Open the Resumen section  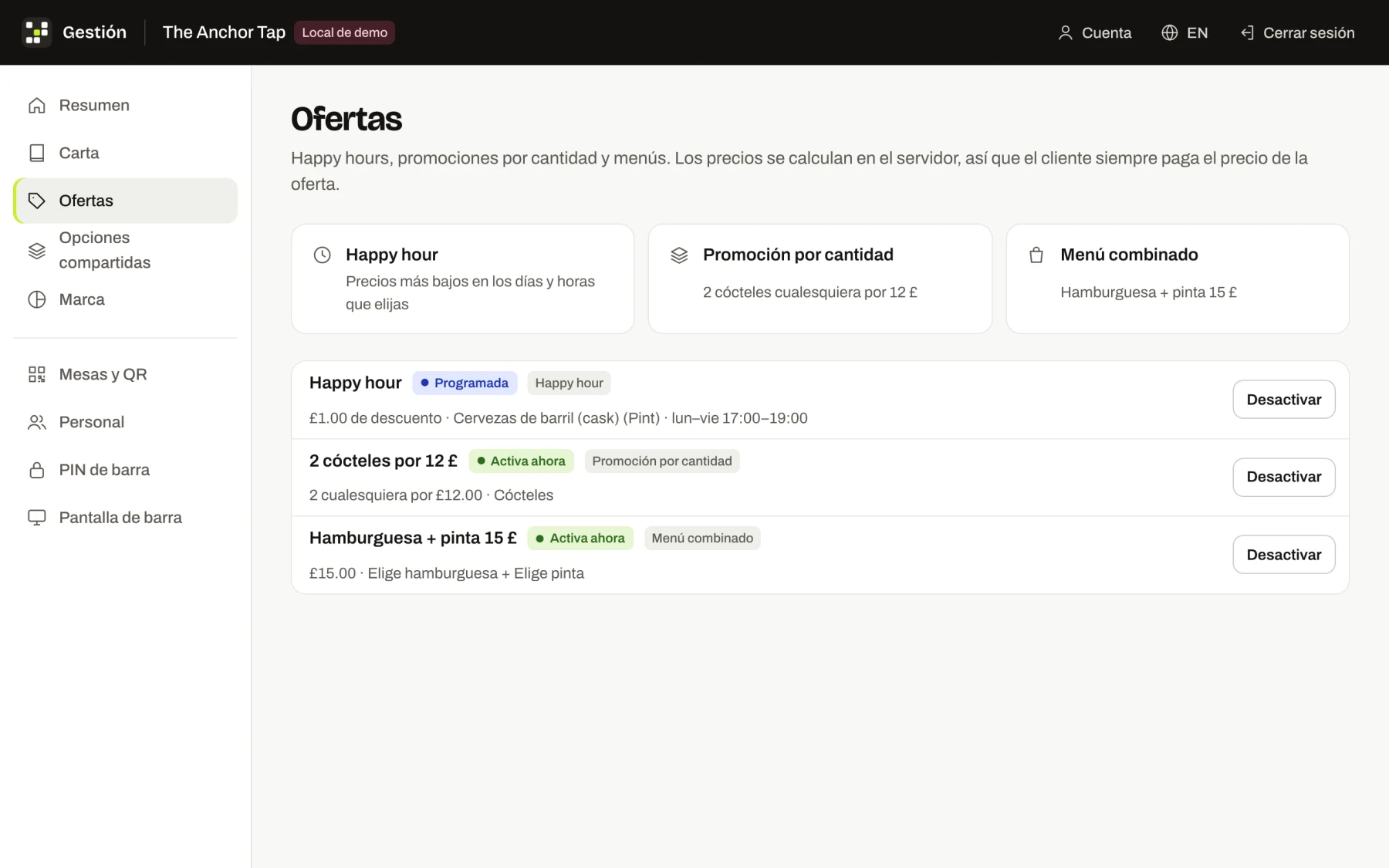point(125,106)
